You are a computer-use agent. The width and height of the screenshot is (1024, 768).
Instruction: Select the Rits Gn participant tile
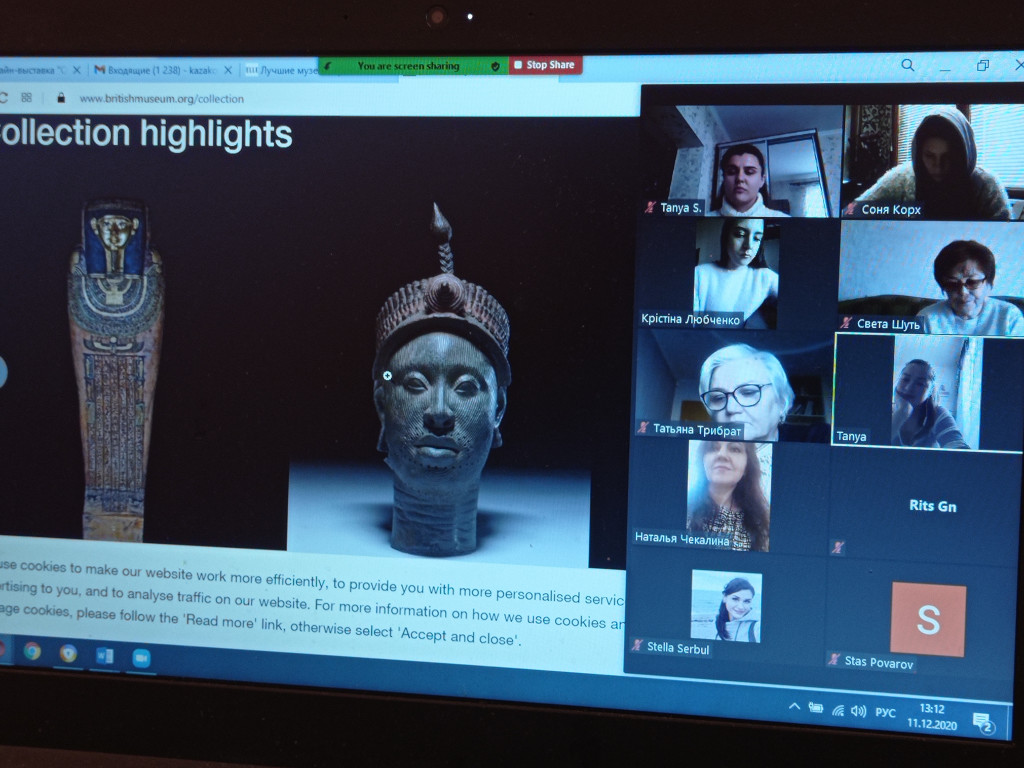pyautogui.click(x=926, y=507)
